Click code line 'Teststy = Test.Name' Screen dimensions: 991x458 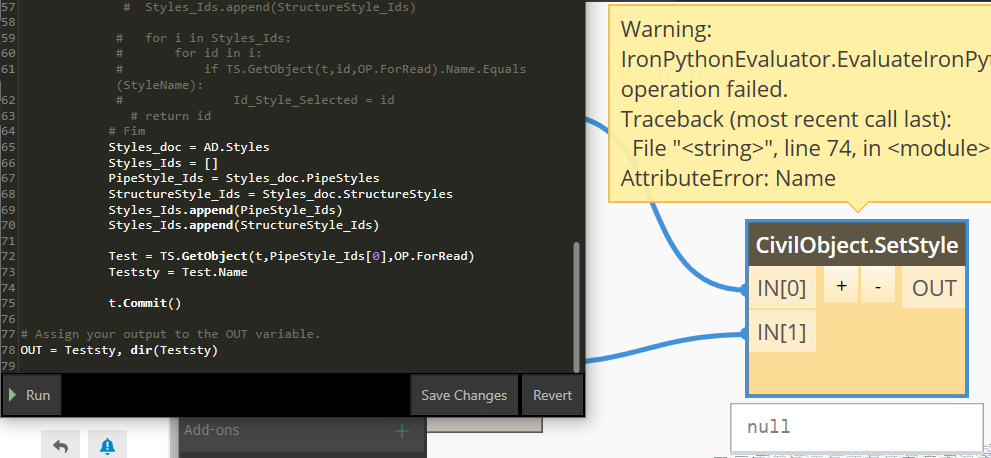[x=178, y=272]
